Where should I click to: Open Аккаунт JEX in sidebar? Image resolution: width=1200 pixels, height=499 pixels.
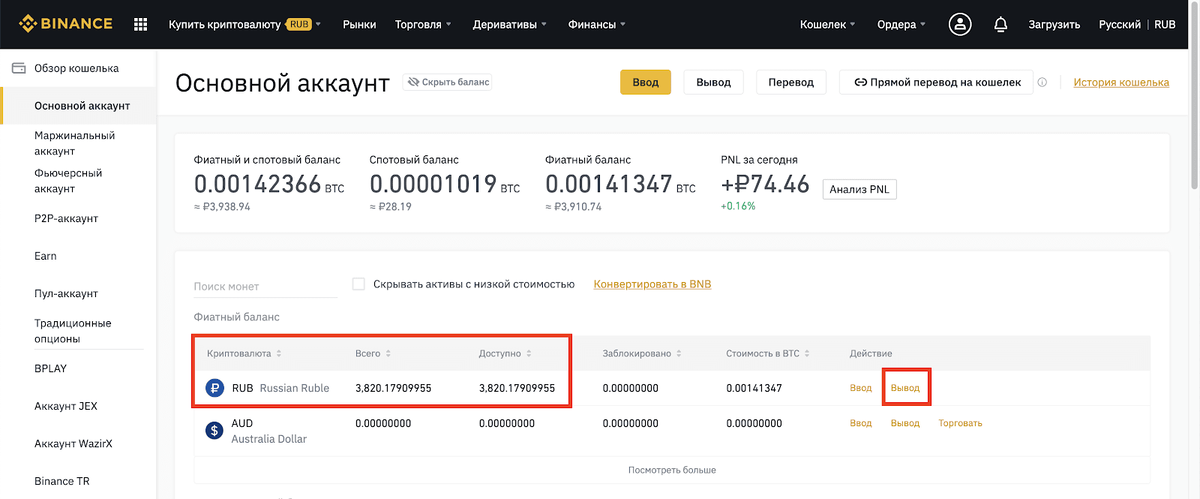(x=66, y=406)
